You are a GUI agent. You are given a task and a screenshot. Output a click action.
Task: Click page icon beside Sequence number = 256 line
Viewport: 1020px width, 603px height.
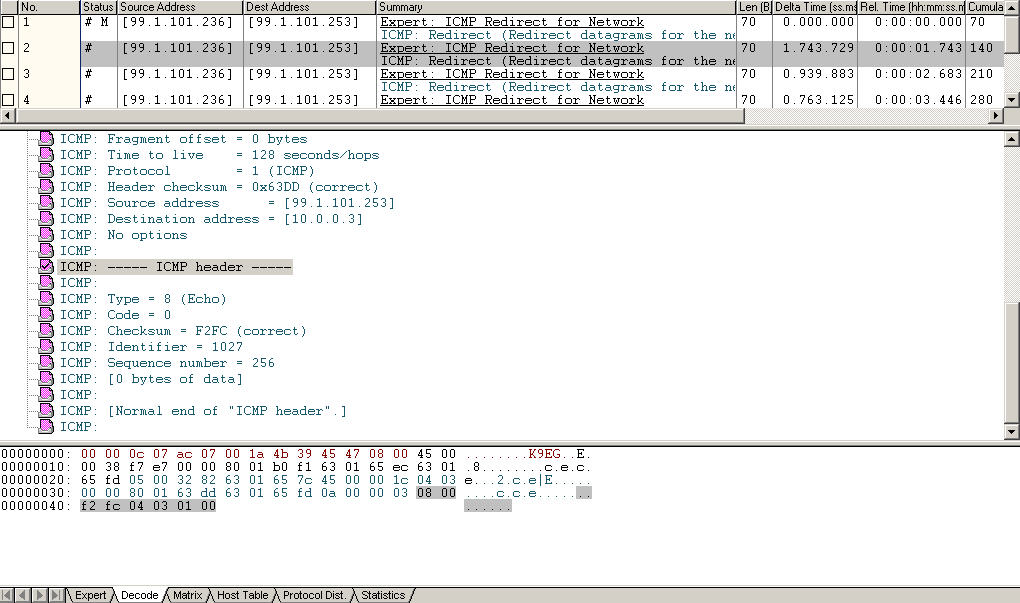(44, 362)
